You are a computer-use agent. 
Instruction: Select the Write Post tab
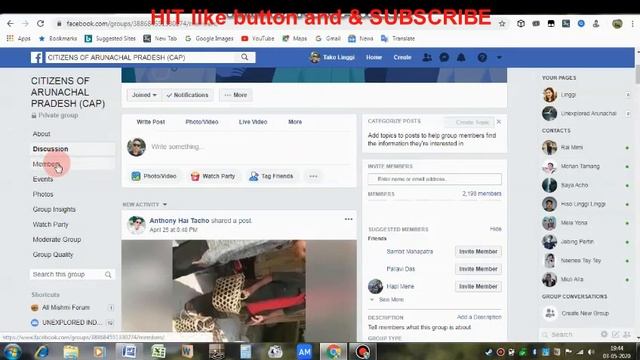[x=151, y=122]
